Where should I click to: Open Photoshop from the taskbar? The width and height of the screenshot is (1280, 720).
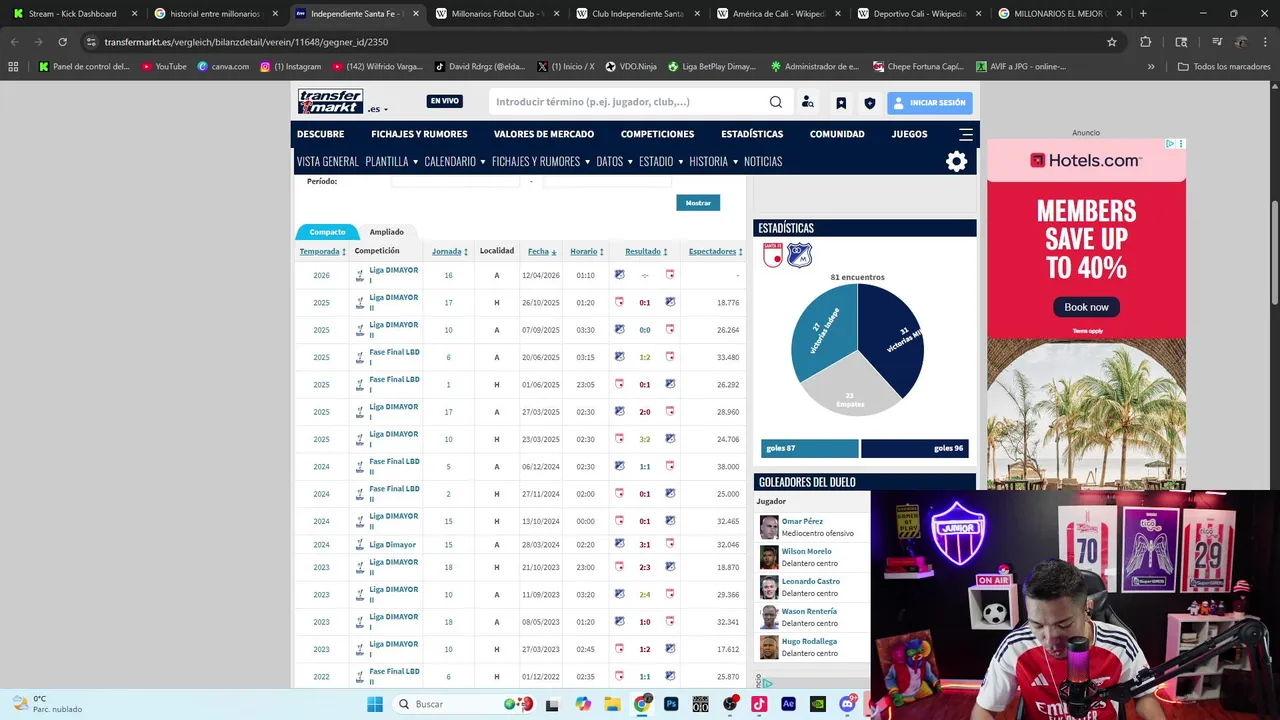[671, 704]
